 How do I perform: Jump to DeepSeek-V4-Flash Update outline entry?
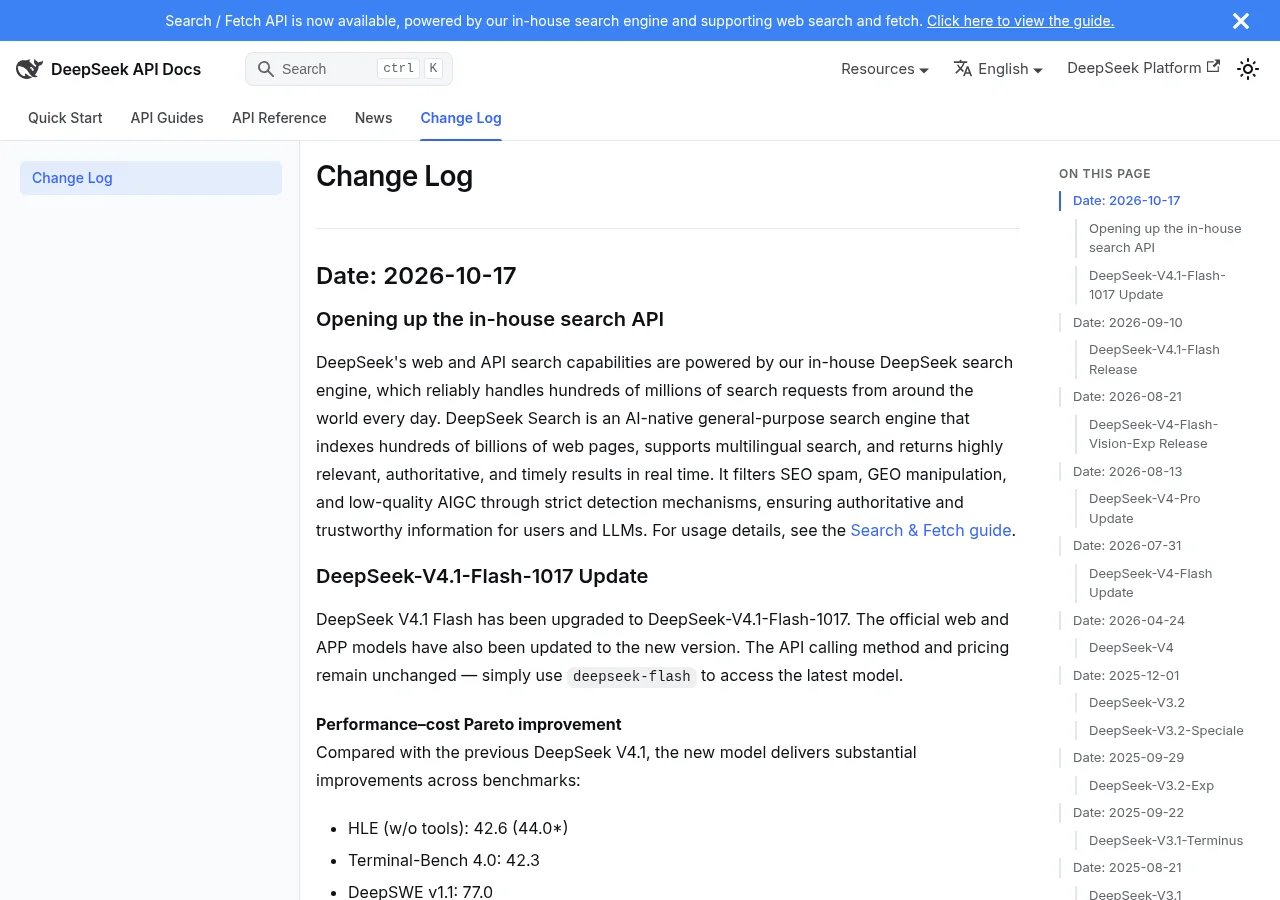[x=1150, y=583]
